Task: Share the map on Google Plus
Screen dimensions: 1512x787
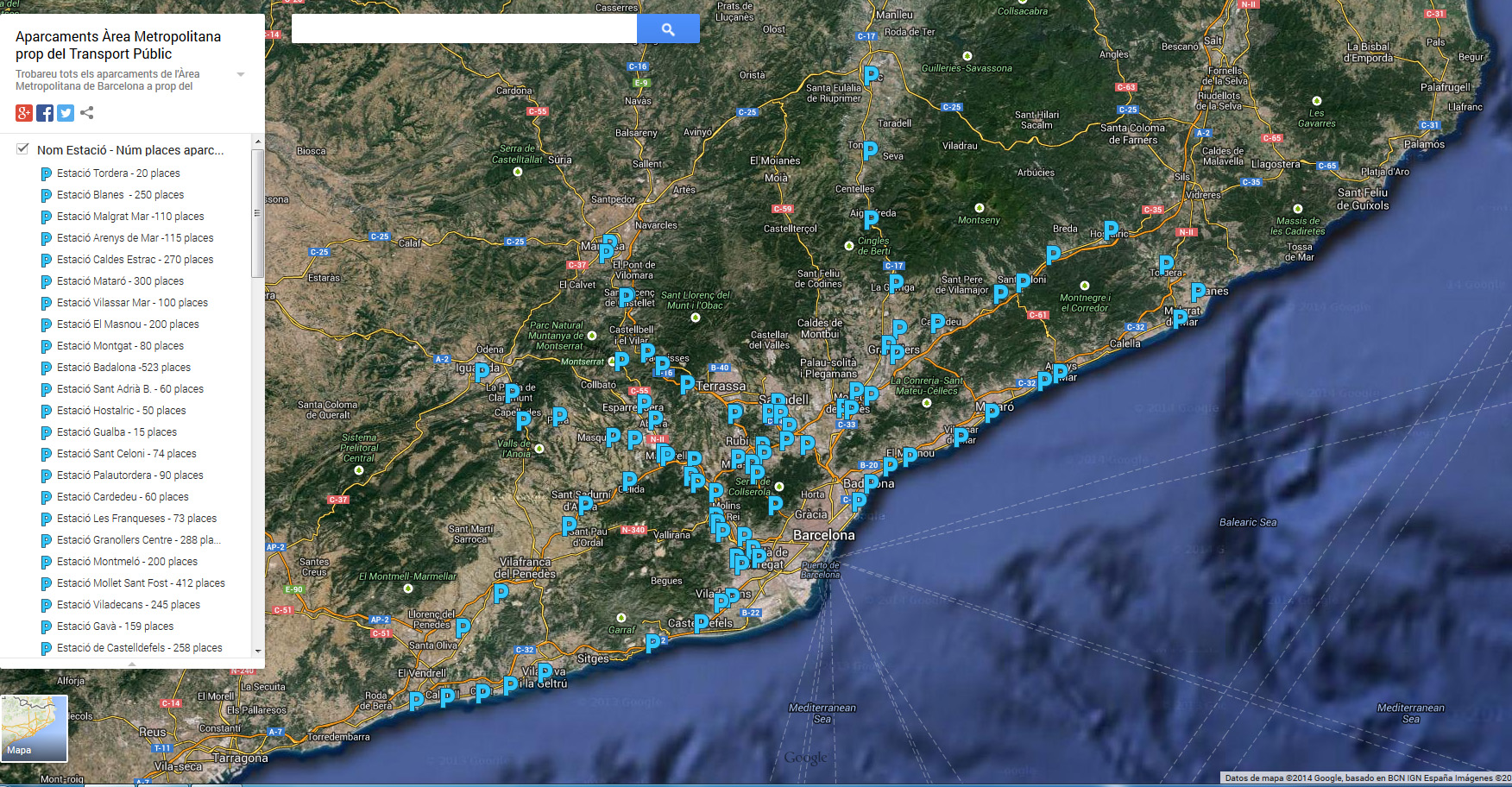Action: pyautogui.click(x=24, y=113)
